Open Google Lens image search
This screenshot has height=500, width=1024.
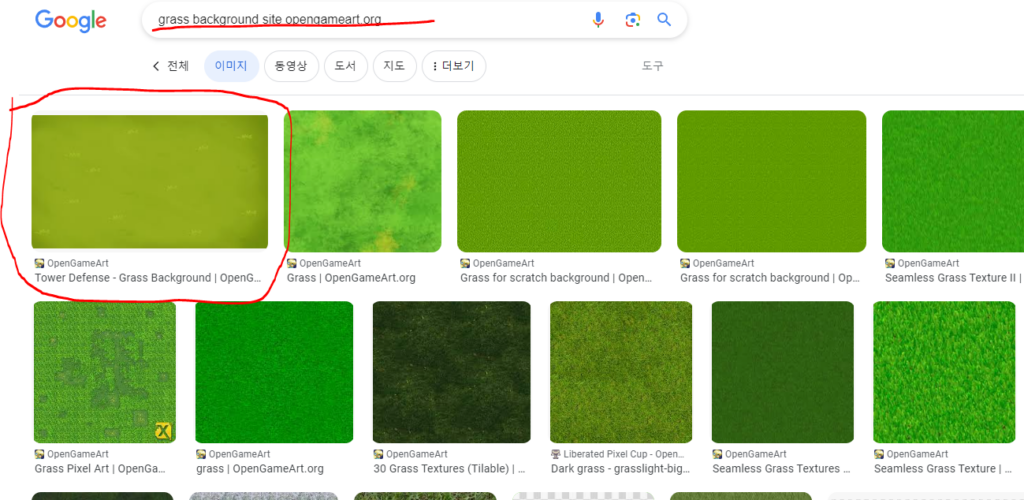(x=632, y=20)
